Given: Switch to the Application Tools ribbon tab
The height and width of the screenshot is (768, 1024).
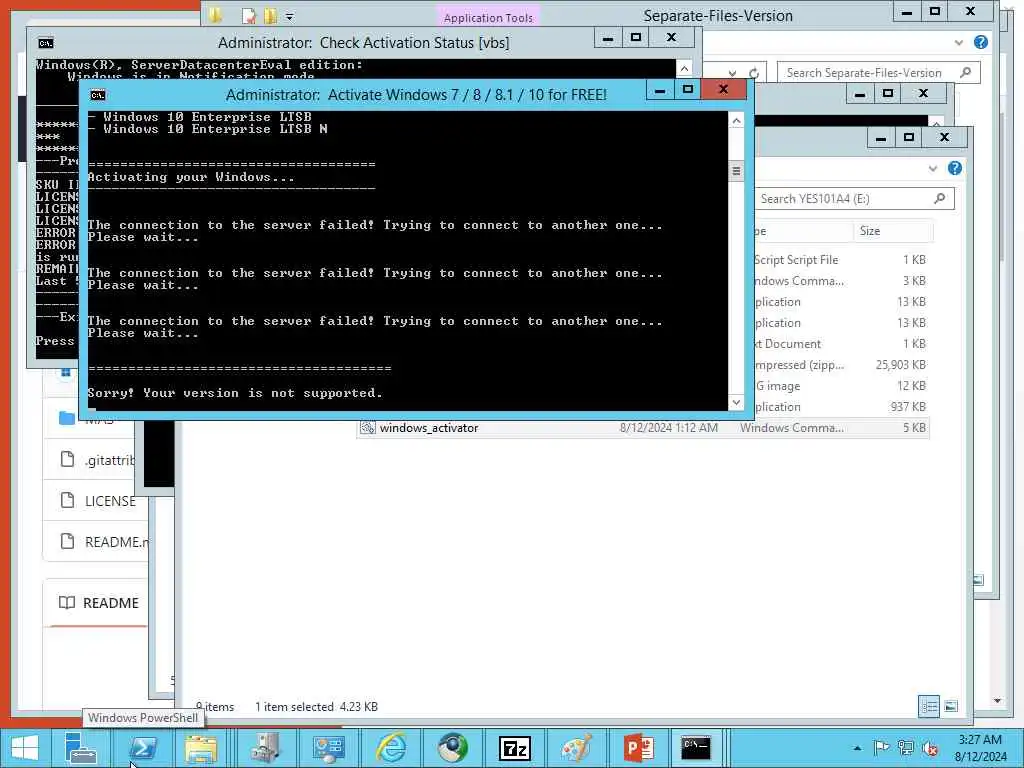Looking at the screenshot, I should tap(488, 18).
